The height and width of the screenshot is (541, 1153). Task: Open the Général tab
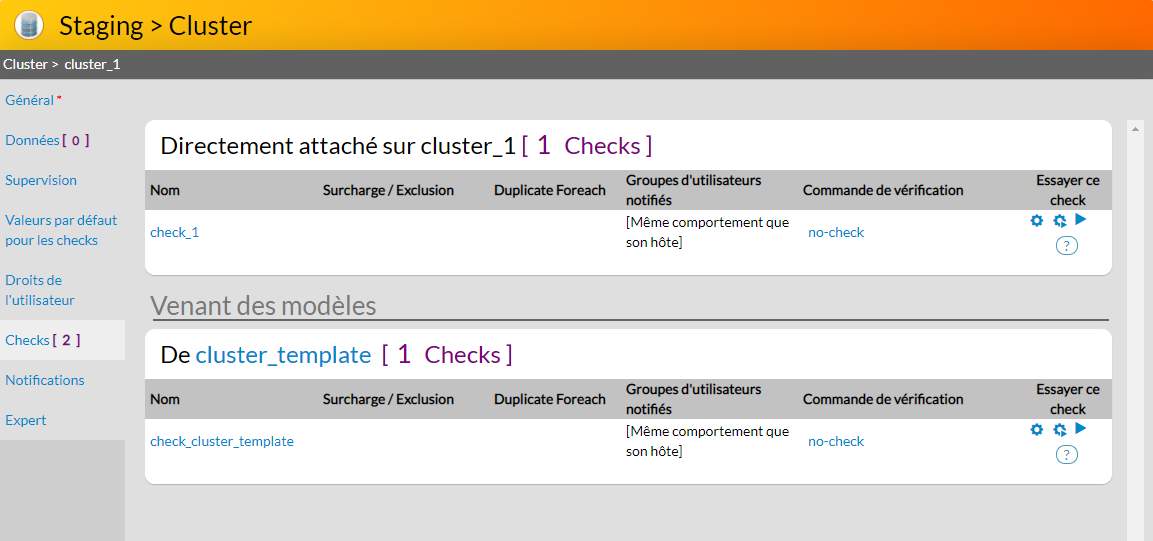[30, 100]
